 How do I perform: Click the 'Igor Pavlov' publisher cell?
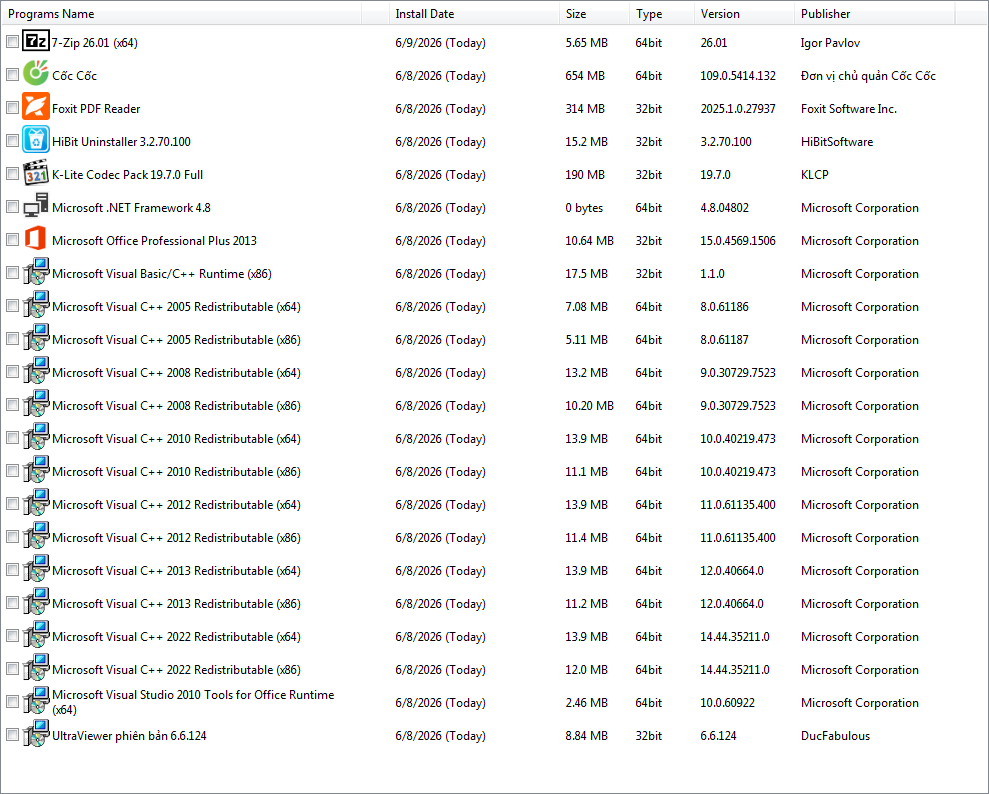coord(830,43)
